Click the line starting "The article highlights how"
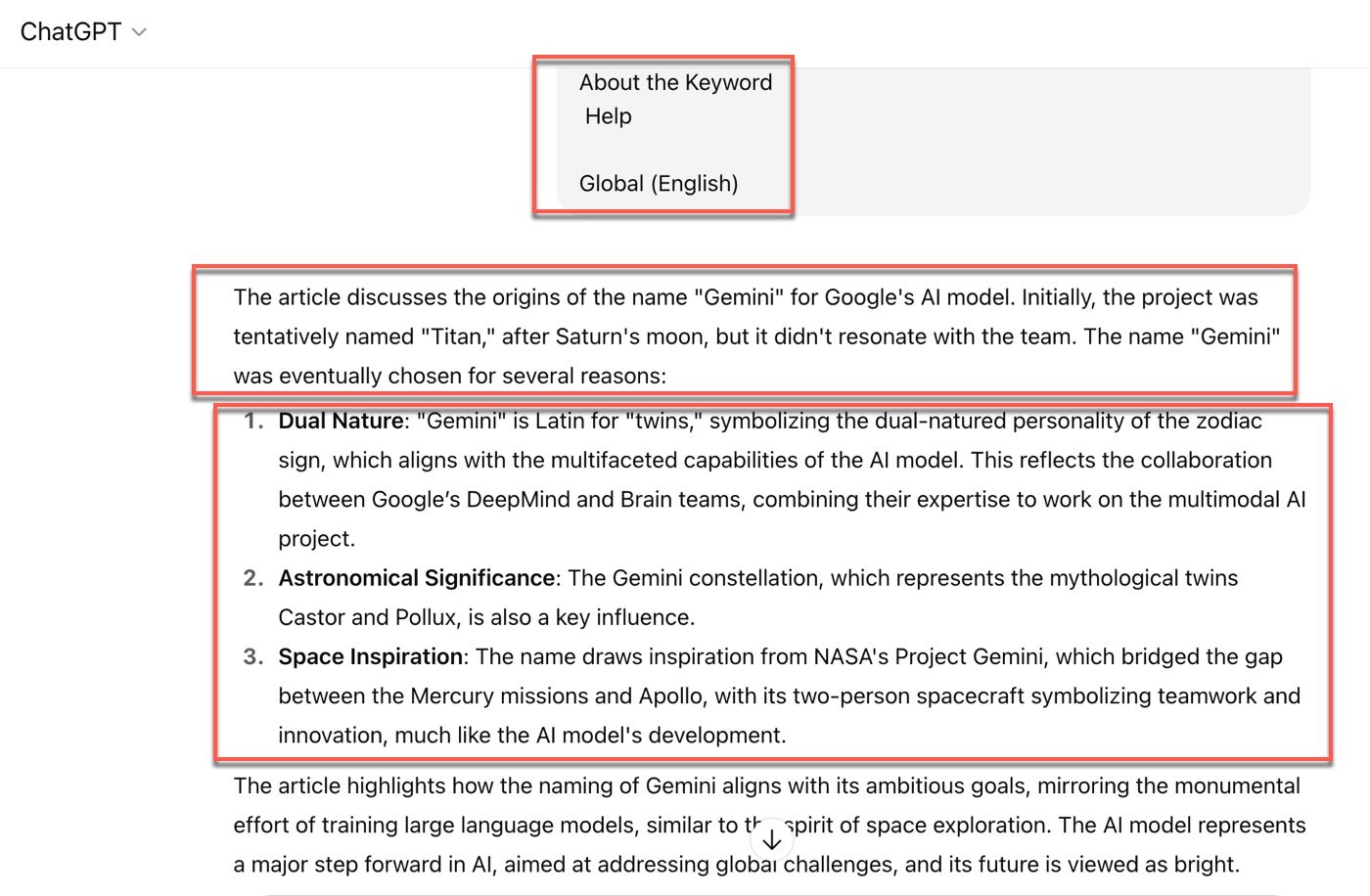Screen dimensions: 1370x896 pyautogui.click(x=766, y=785)
